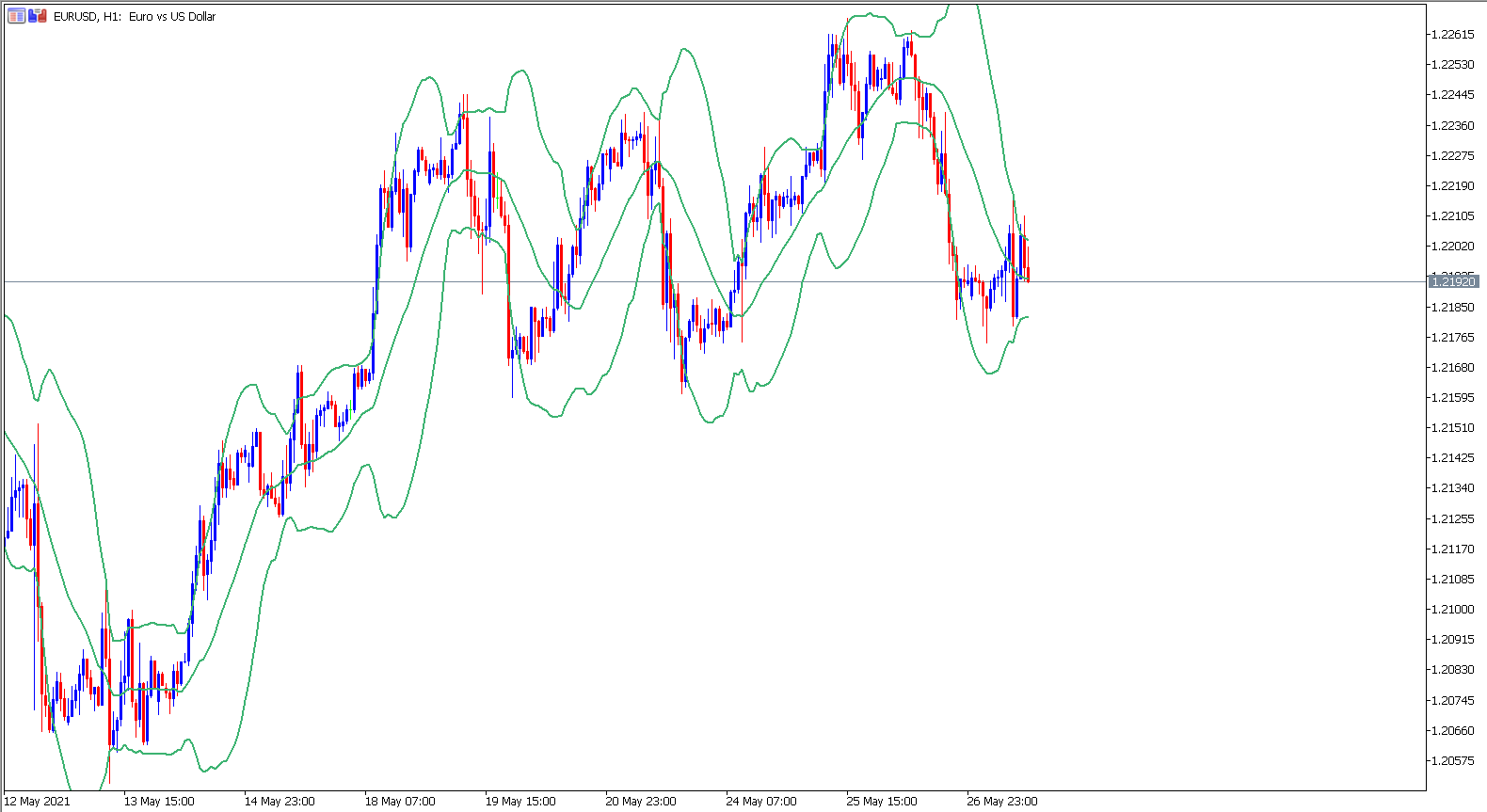
Task: Click the 13 May 15:00 time label
Action: [159, 802]
